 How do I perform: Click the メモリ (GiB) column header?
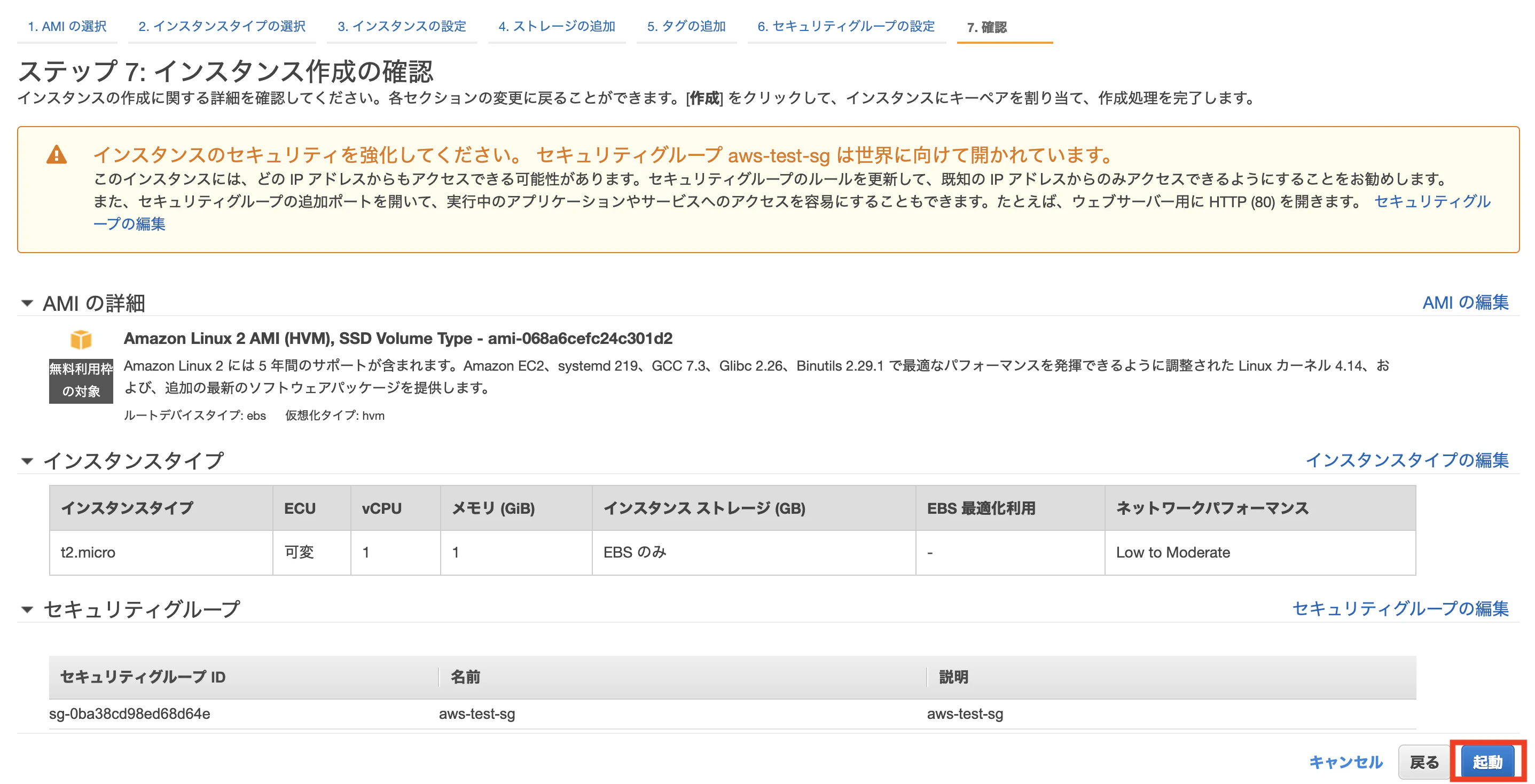click(x=516, y=508)
